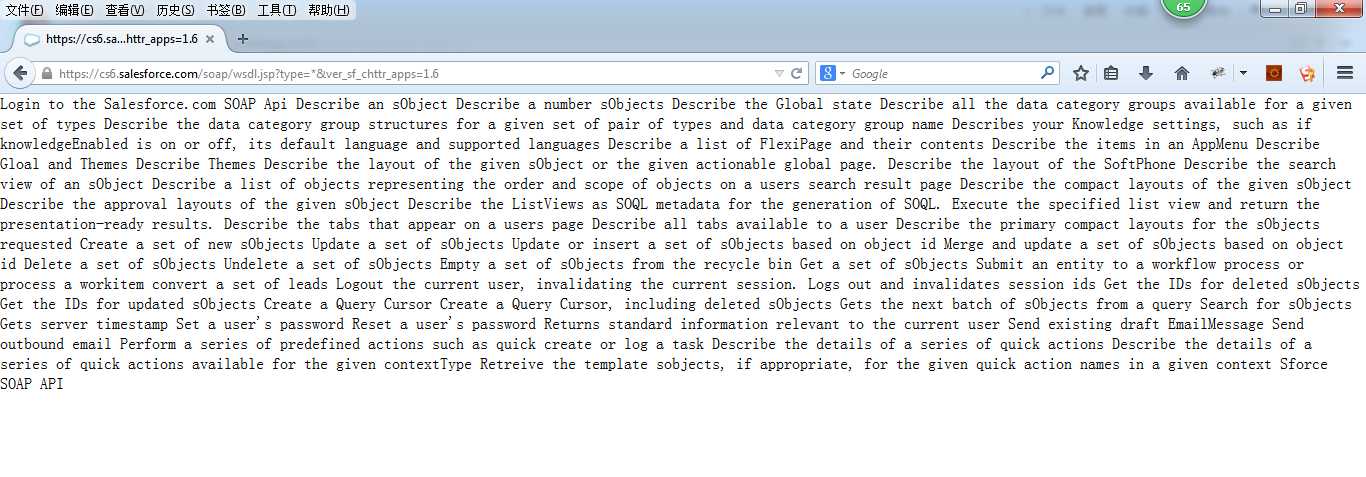This screenshot has width=1366, height=477.
Task: Open the 查看(V) menu
Action: 125,10
